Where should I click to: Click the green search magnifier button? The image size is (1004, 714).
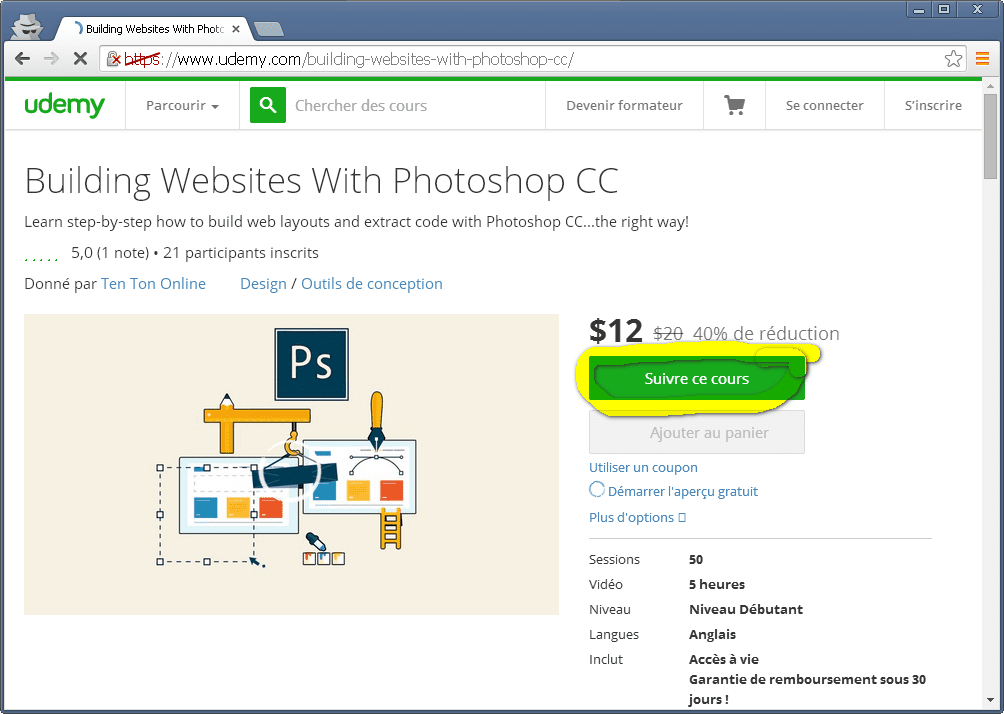pyautogui.click(x=268, y=105)
